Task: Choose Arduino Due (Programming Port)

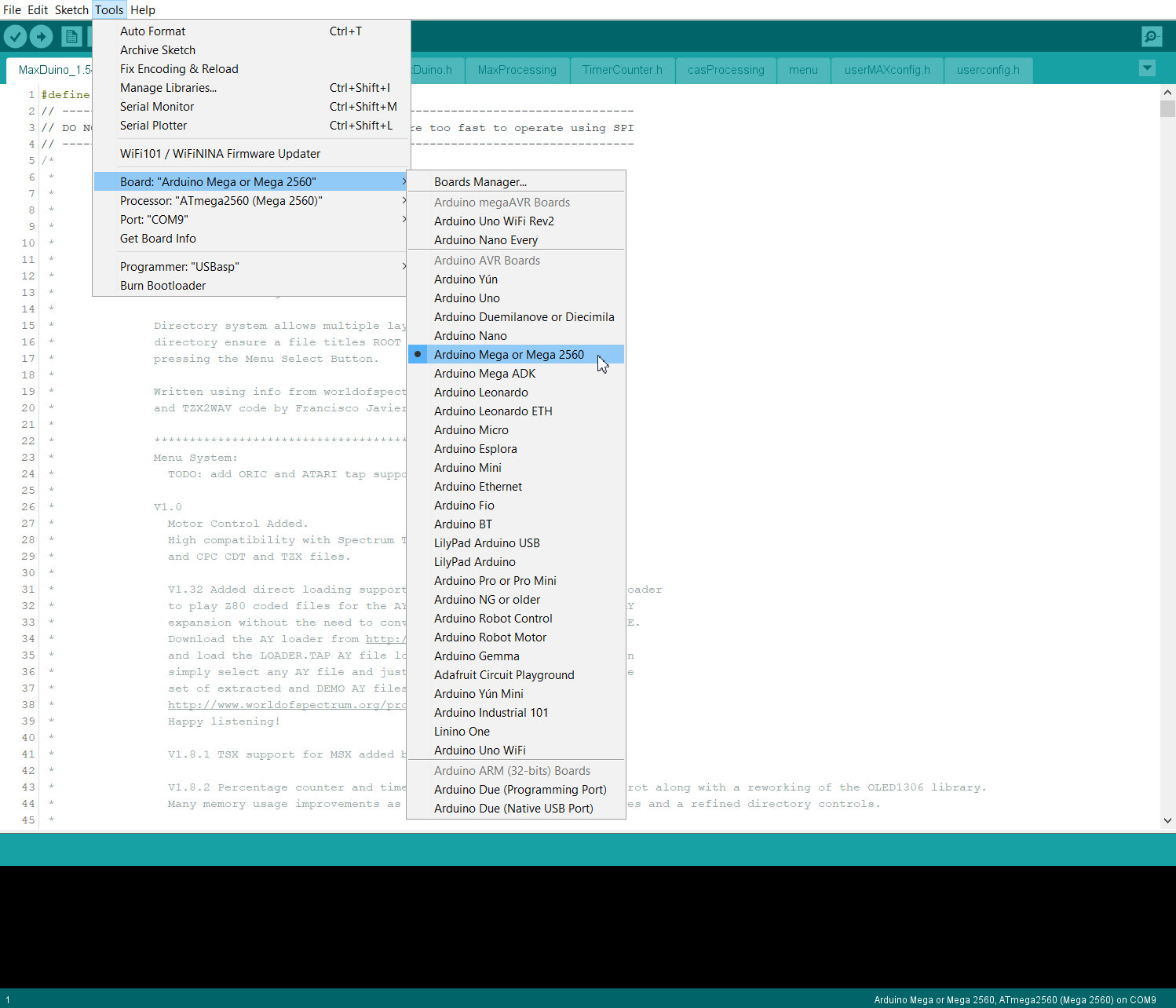Action: tap(516, 790)
